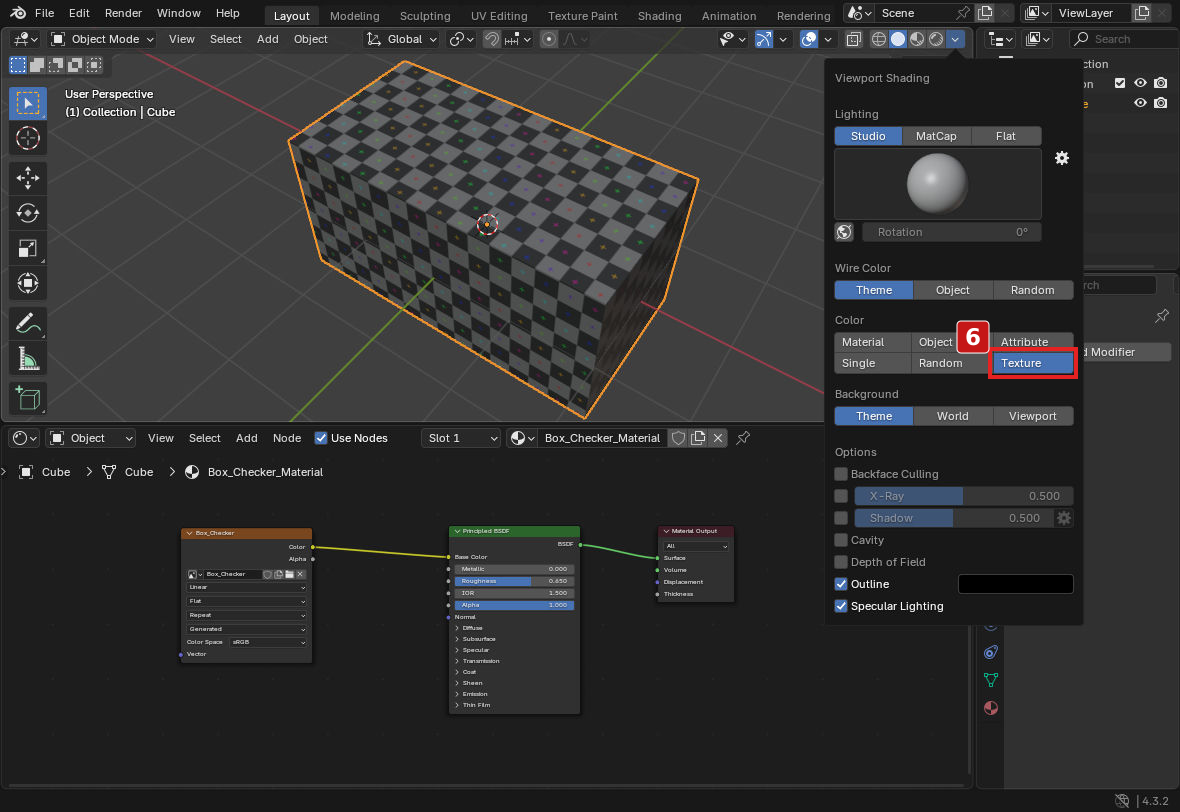Open Shadow settings gear

point(1063,518)
